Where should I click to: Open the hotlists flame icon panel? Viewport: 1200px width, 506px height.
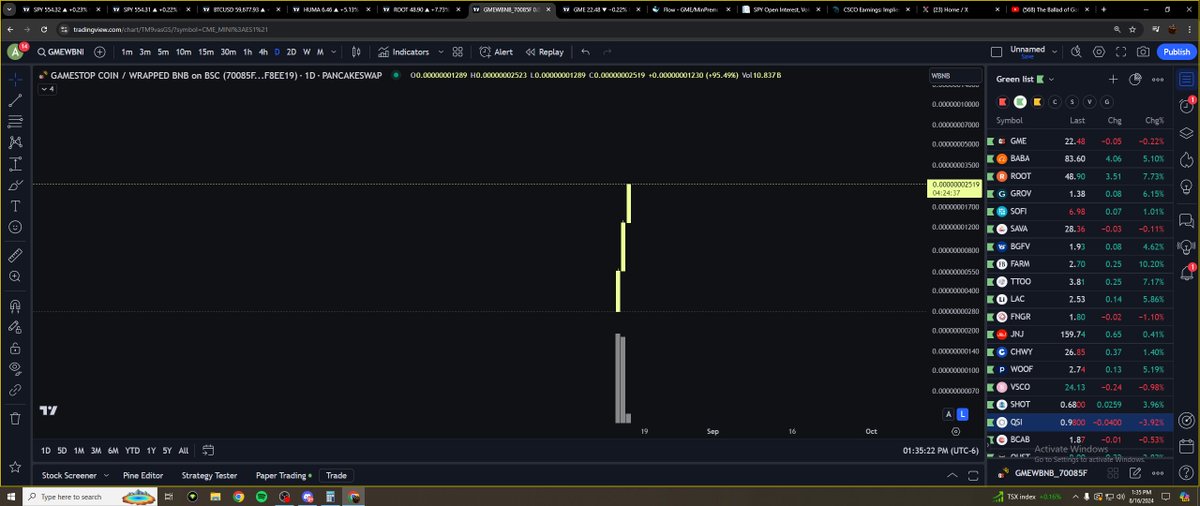tap(1186, 159)
